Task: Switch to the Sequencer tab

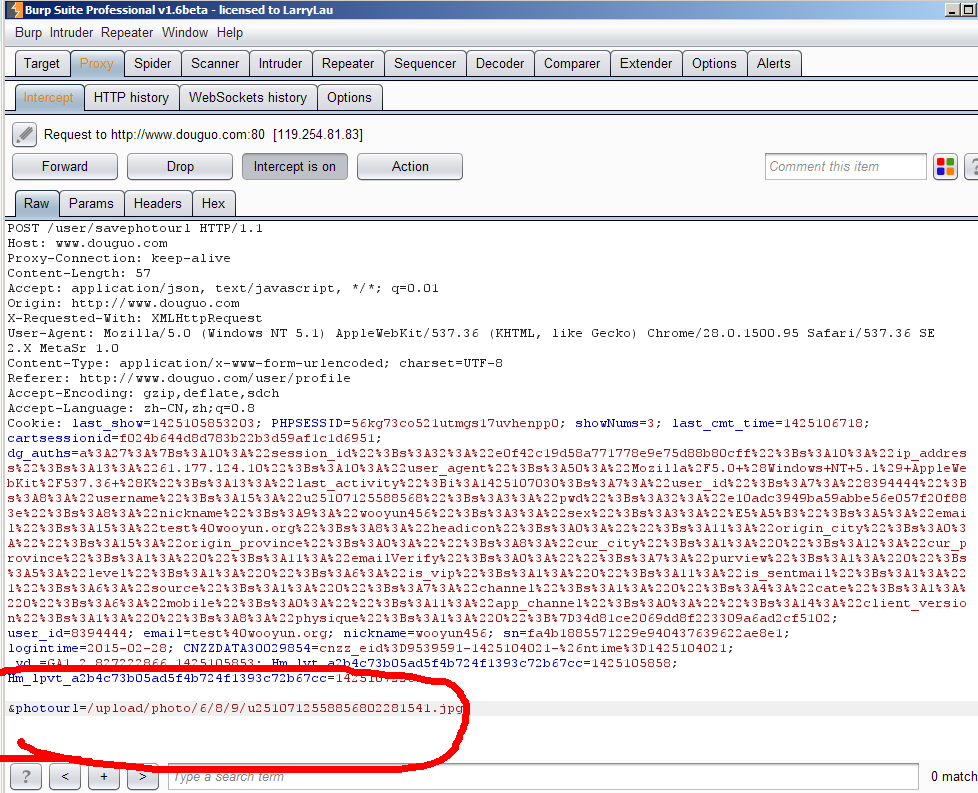Action: 425,64
